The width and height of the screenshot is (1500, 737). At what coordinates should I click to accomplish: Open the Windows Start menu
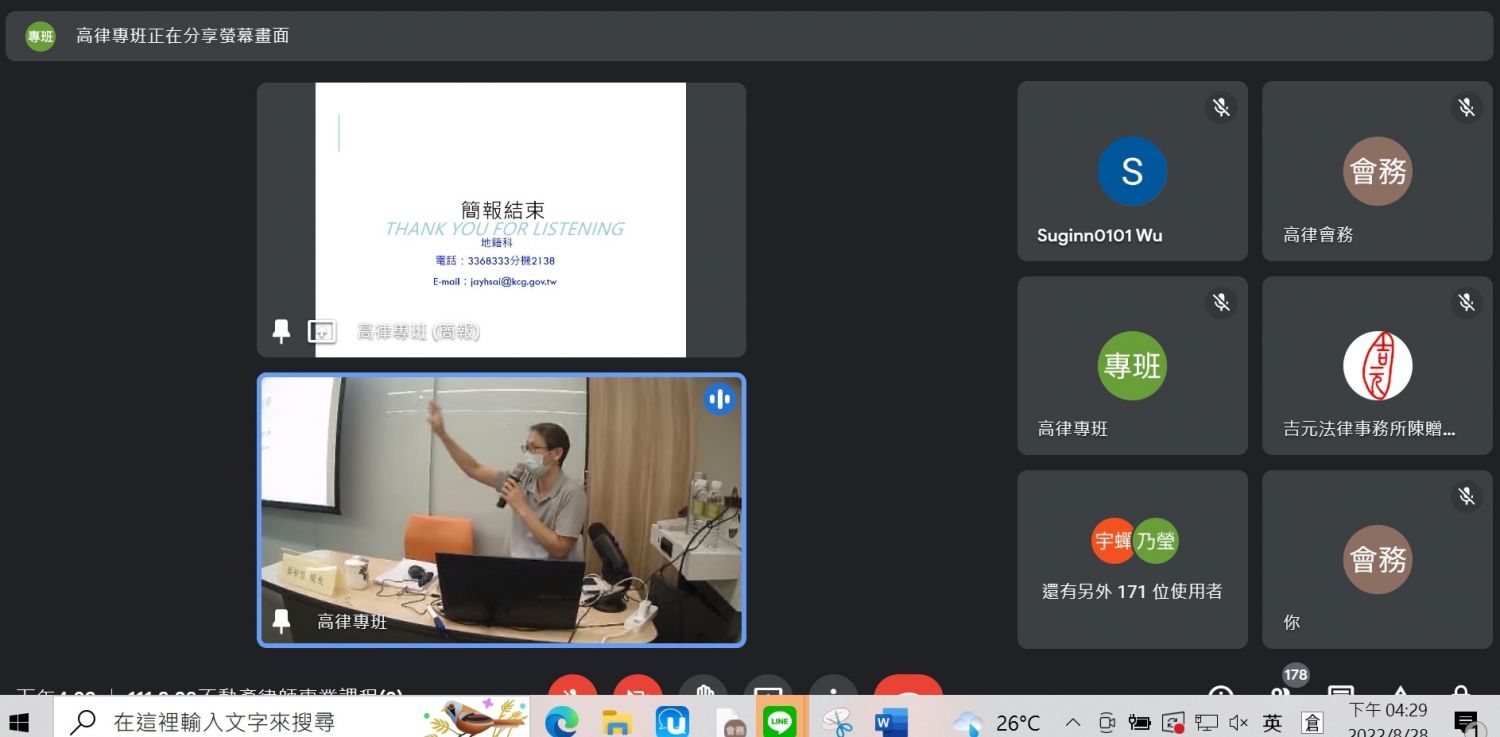(19, 721)
